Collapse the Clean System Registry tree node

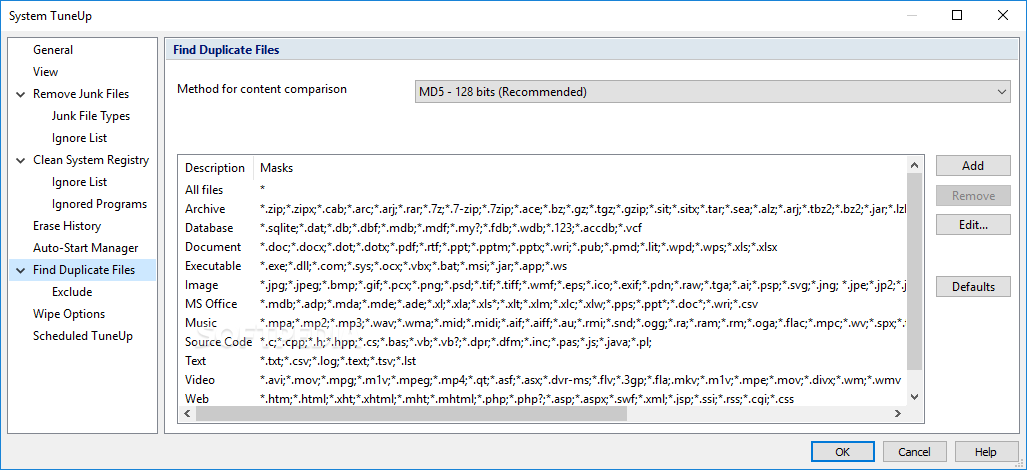click(x=21, y=160)
